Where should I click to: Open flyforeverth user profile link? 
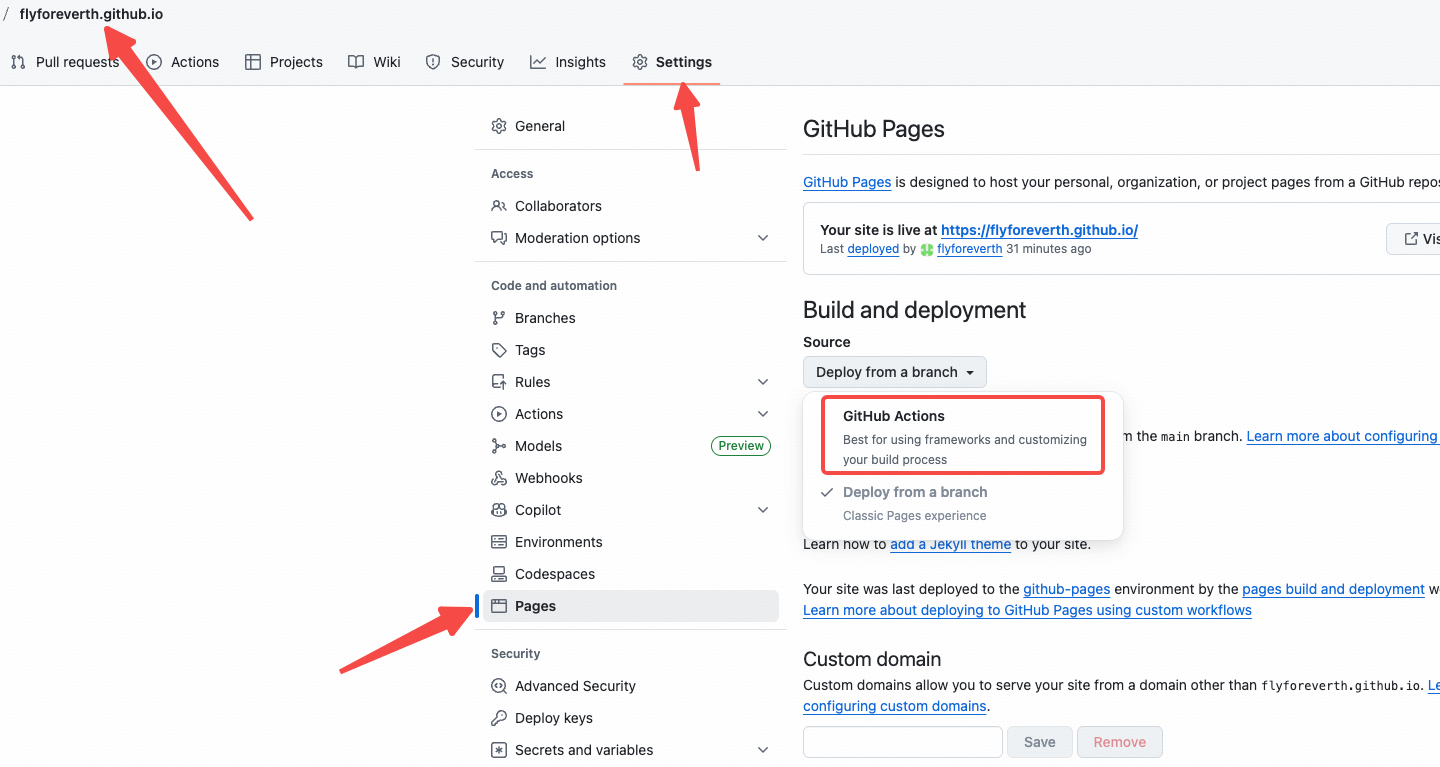[x=969, y=249]
